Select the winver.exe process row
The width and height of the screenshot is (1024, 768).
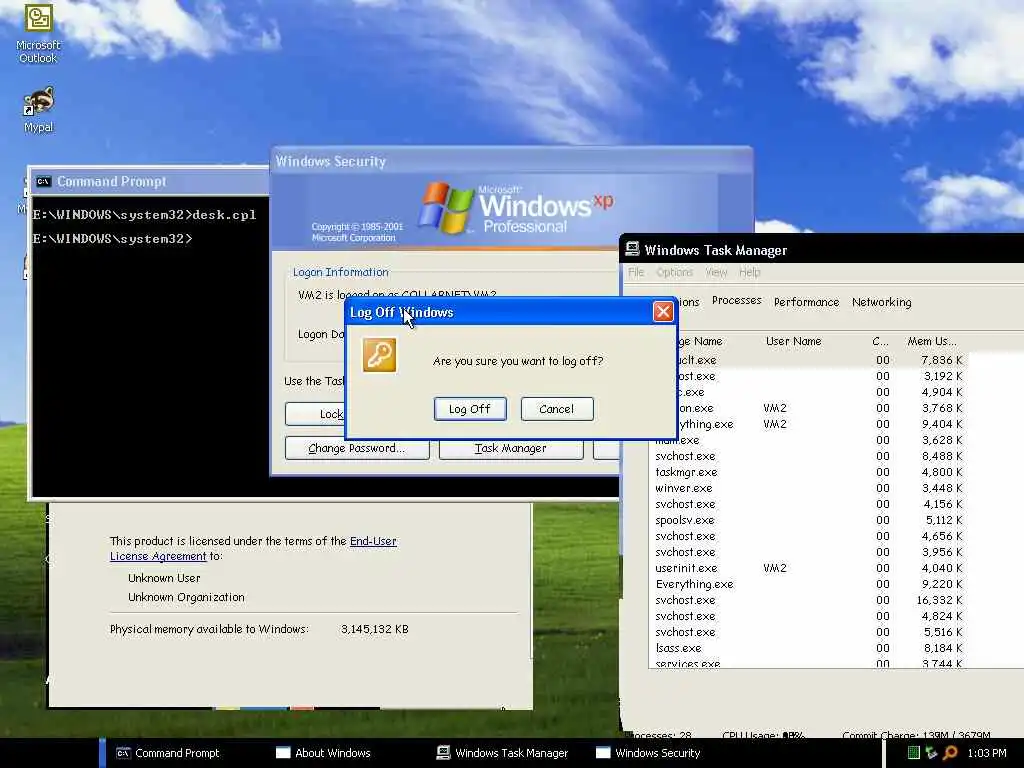click(808, 488)
